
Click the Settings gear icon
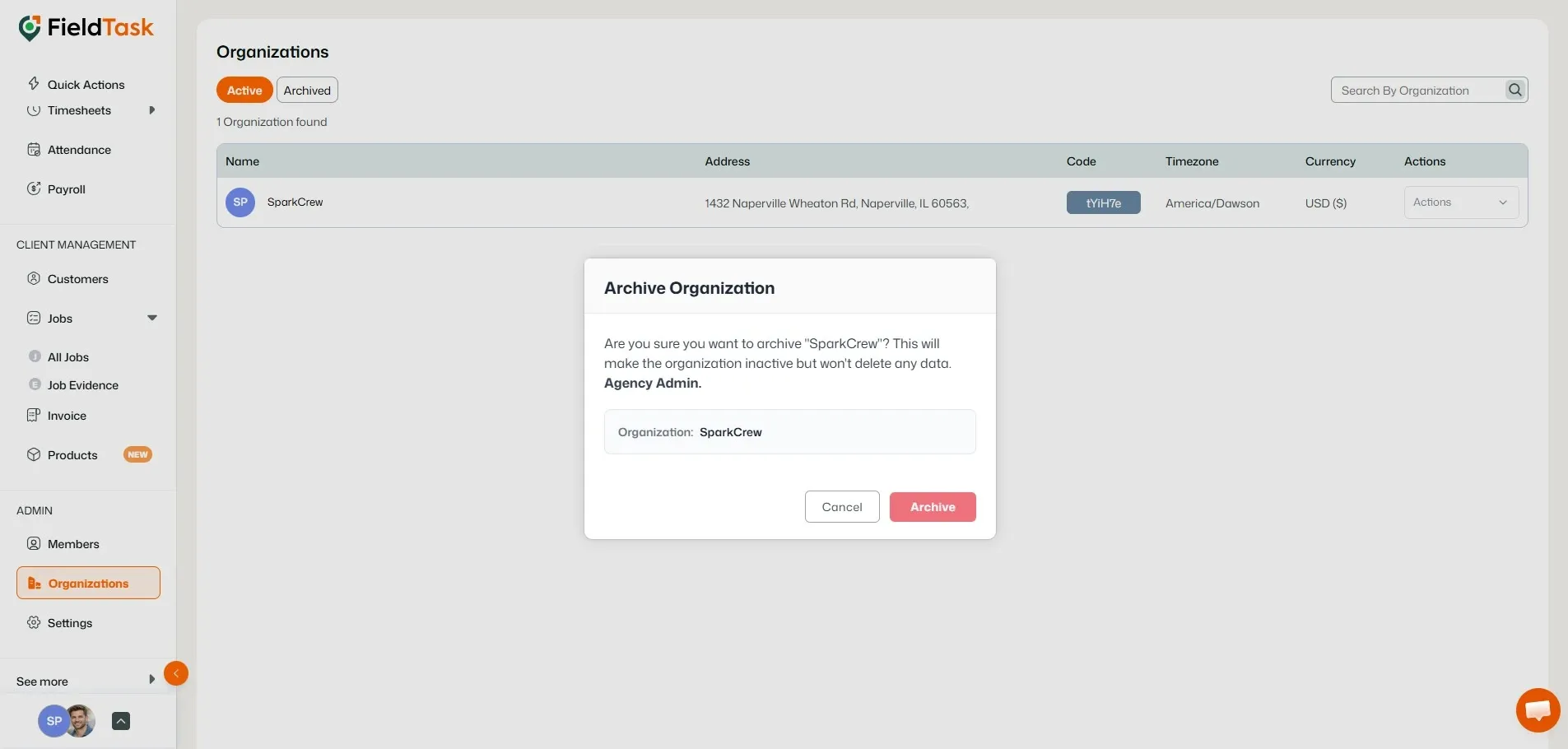point(34,622)
